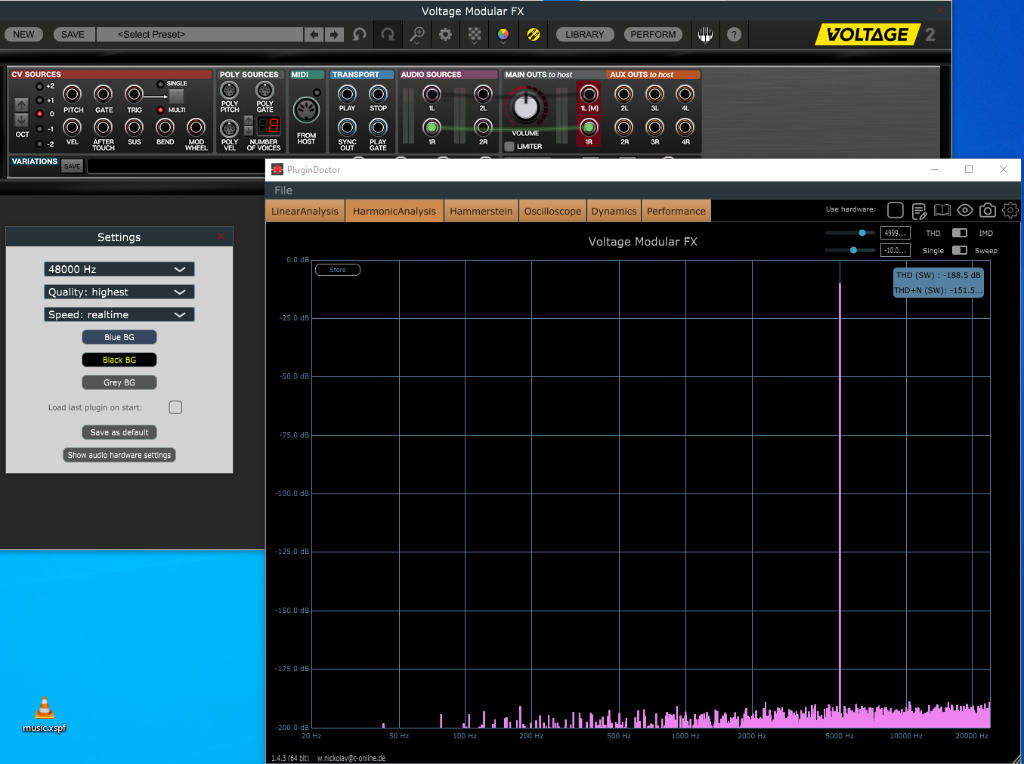Screen dimensions: 1024x764
Task: Click the level slider handle in PluginDoctor
Action: click(853, 250)
